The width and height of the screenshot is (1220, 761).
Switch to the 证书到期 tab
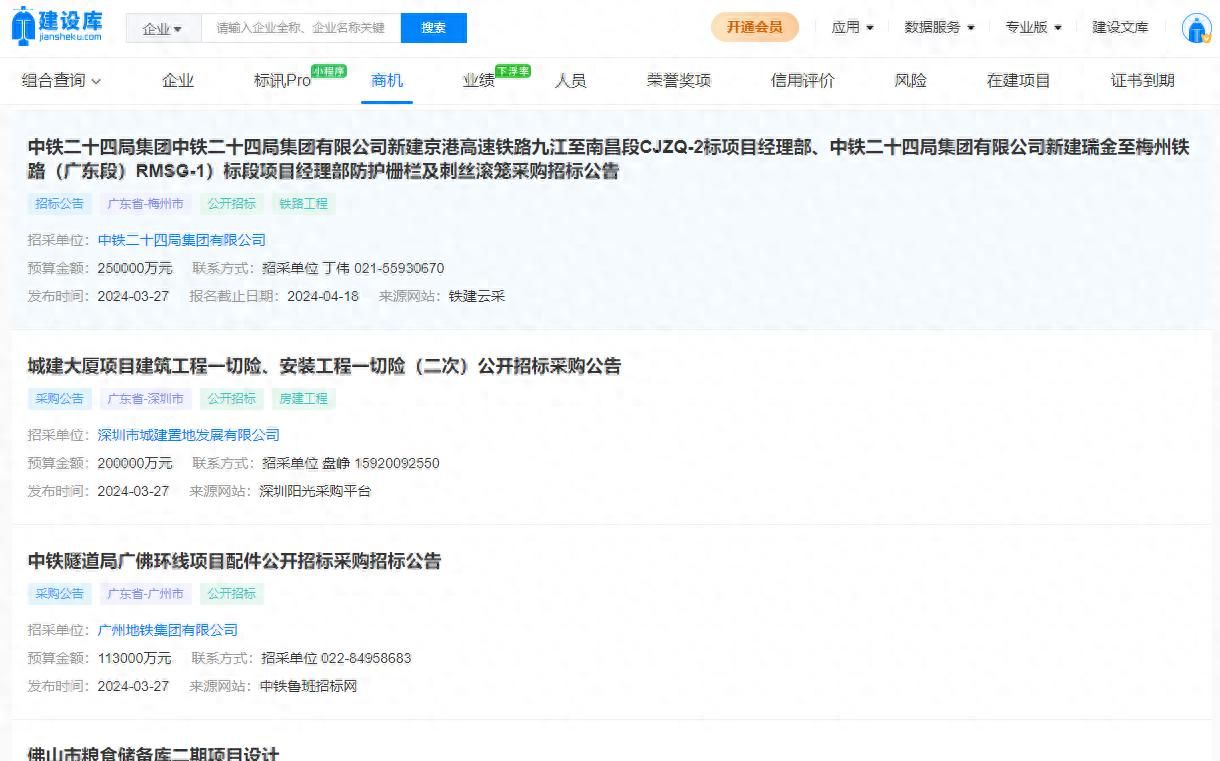(1143, 81)
